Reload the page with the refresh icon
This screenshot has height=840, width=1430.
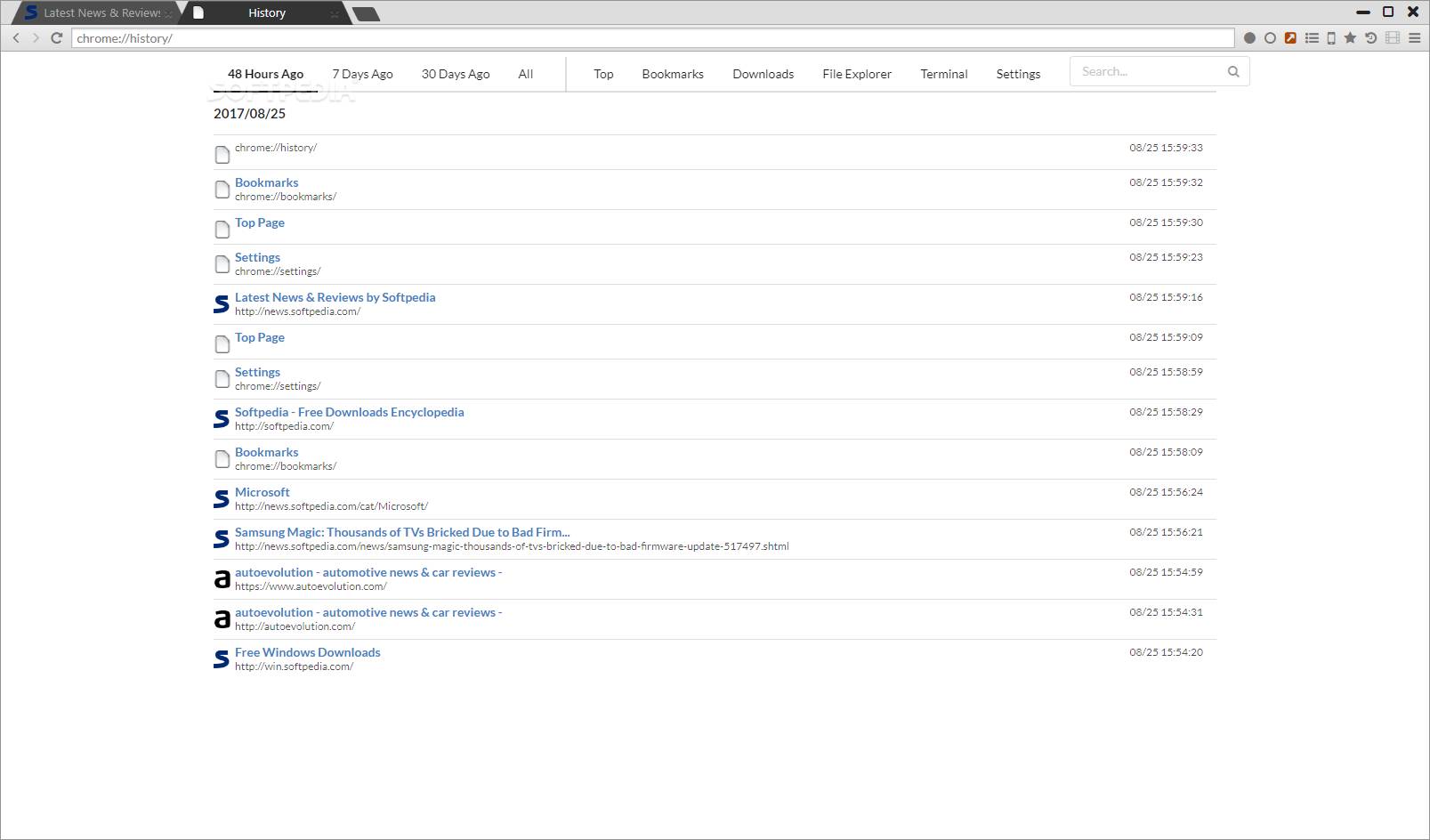pos(57,38)
